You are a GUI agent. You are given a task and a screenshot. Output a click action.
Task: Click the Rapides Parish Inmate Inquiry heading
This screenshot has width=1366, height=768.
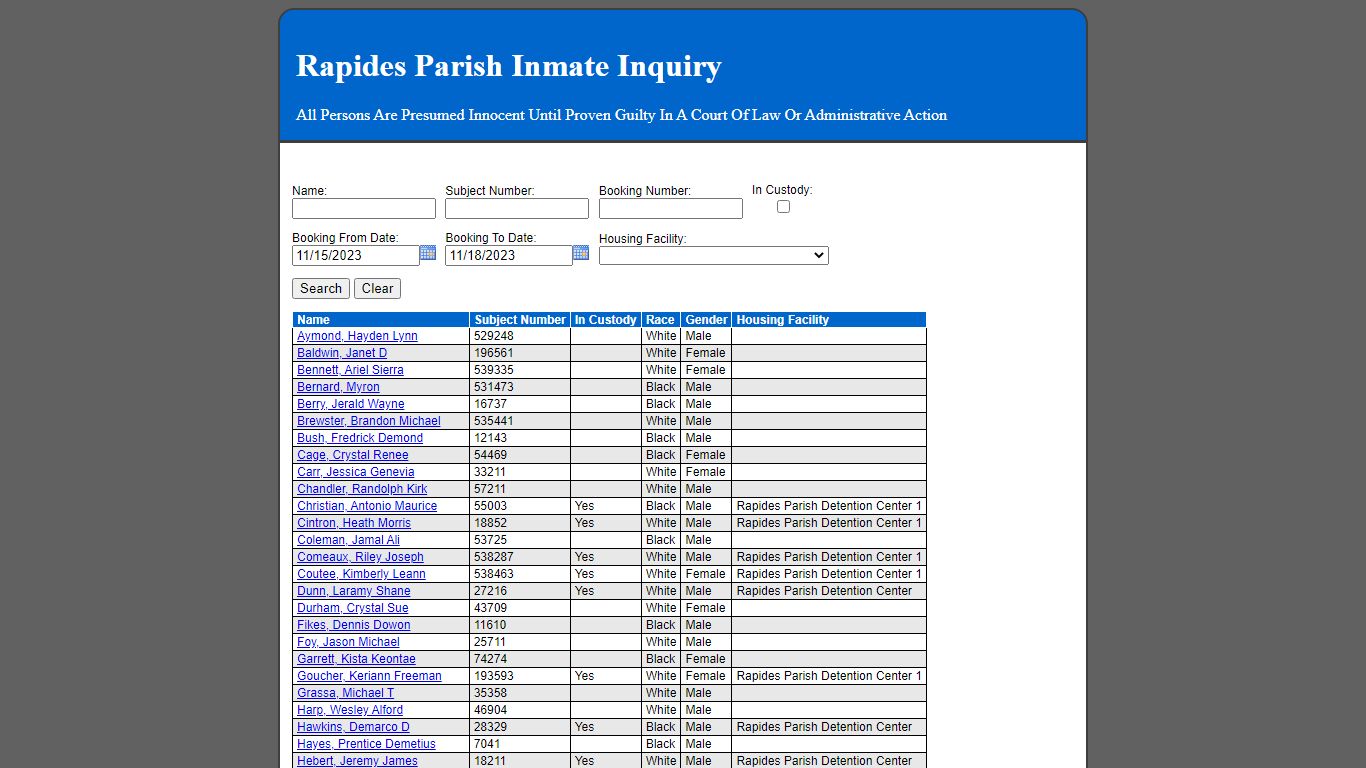pos(509,66)
